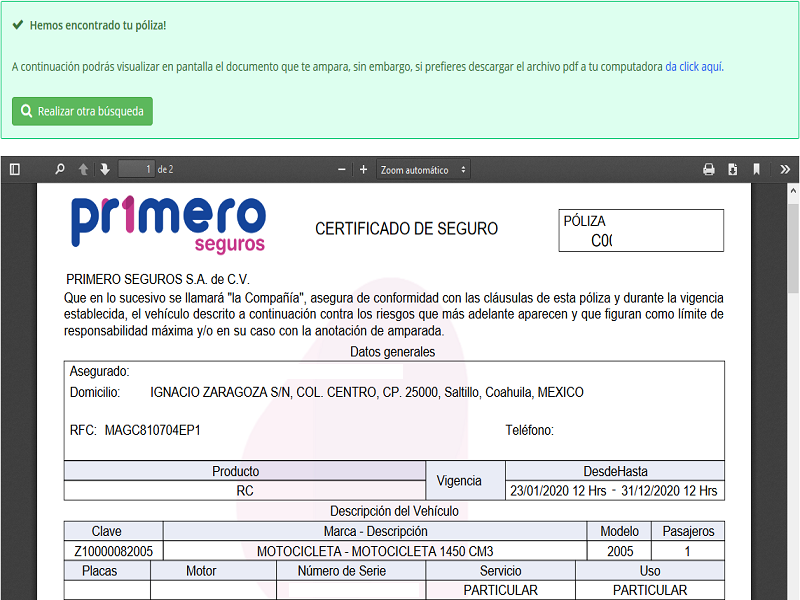
Task: Click the current view bookmark icon
Action: 757,170
